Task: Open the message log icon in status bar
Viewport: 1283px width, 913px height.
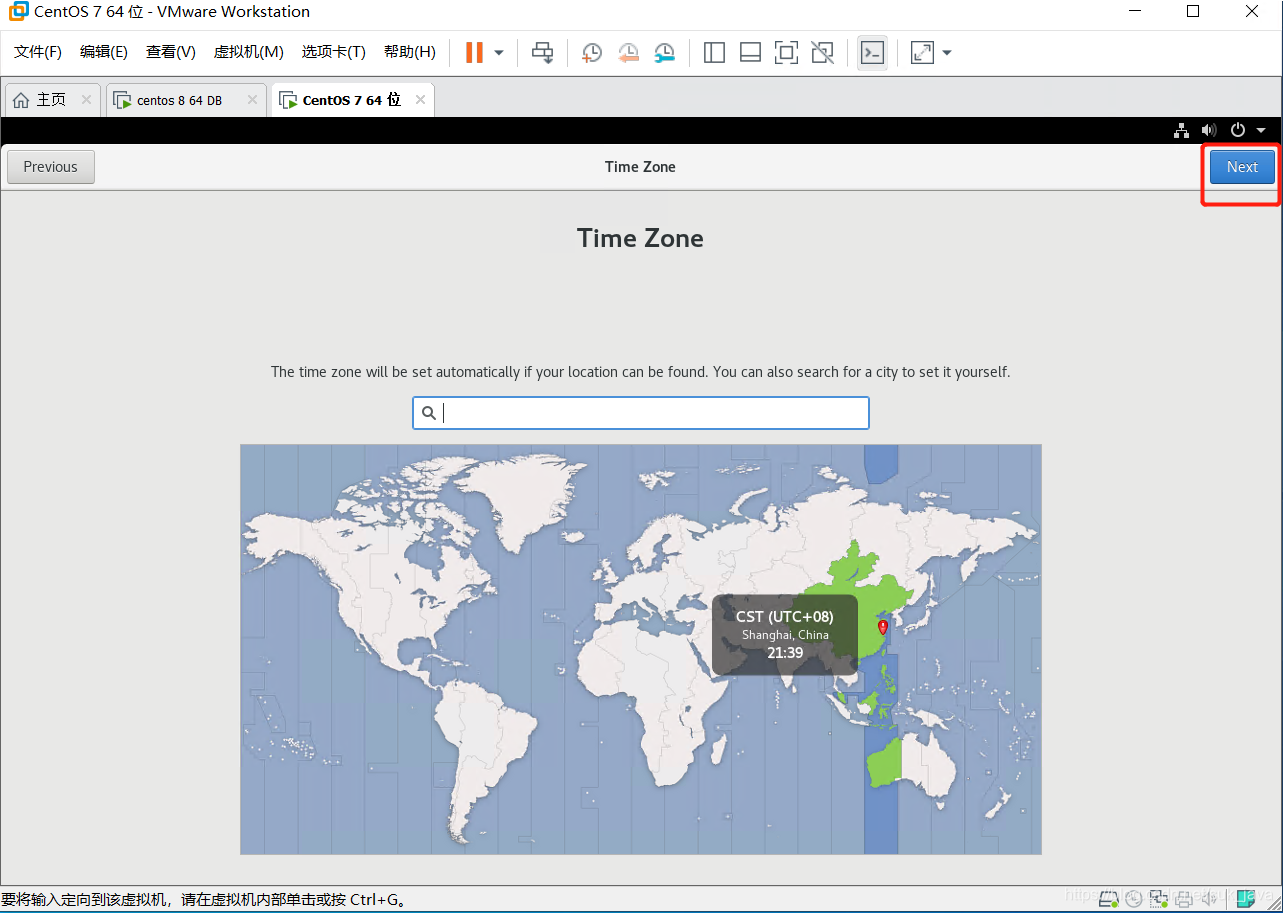Action: pyautogui.click(x=1245, y=898)
